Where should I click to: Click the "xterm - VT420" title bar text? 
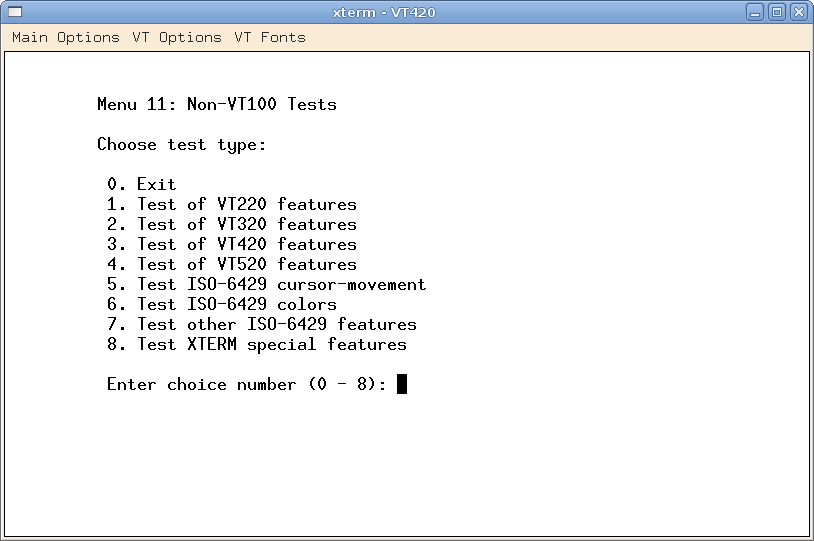(384, 12)
